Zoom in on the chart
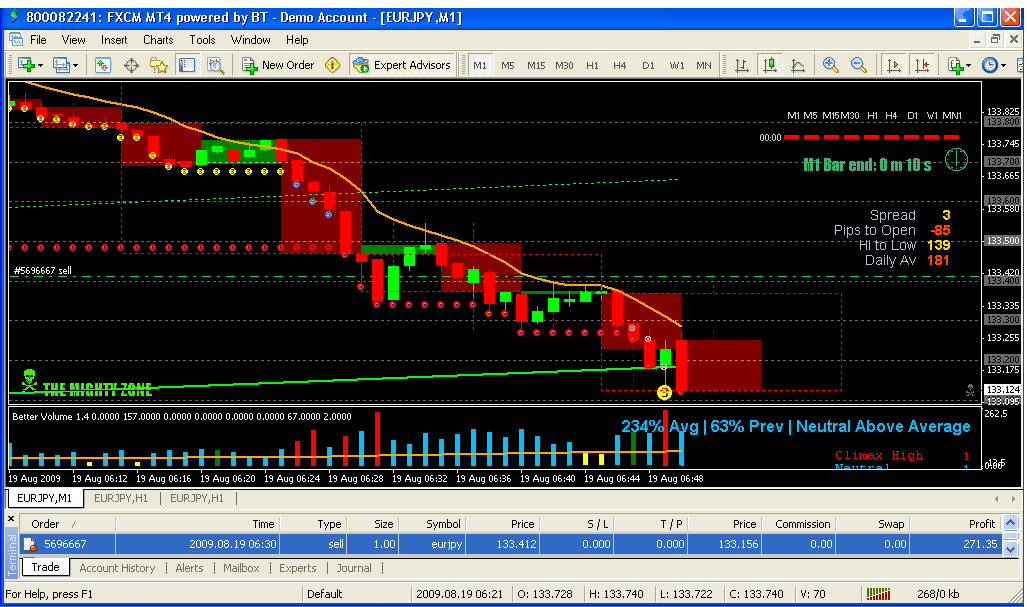The width and height of the screenshot is (1027, 607). point(831,65)
